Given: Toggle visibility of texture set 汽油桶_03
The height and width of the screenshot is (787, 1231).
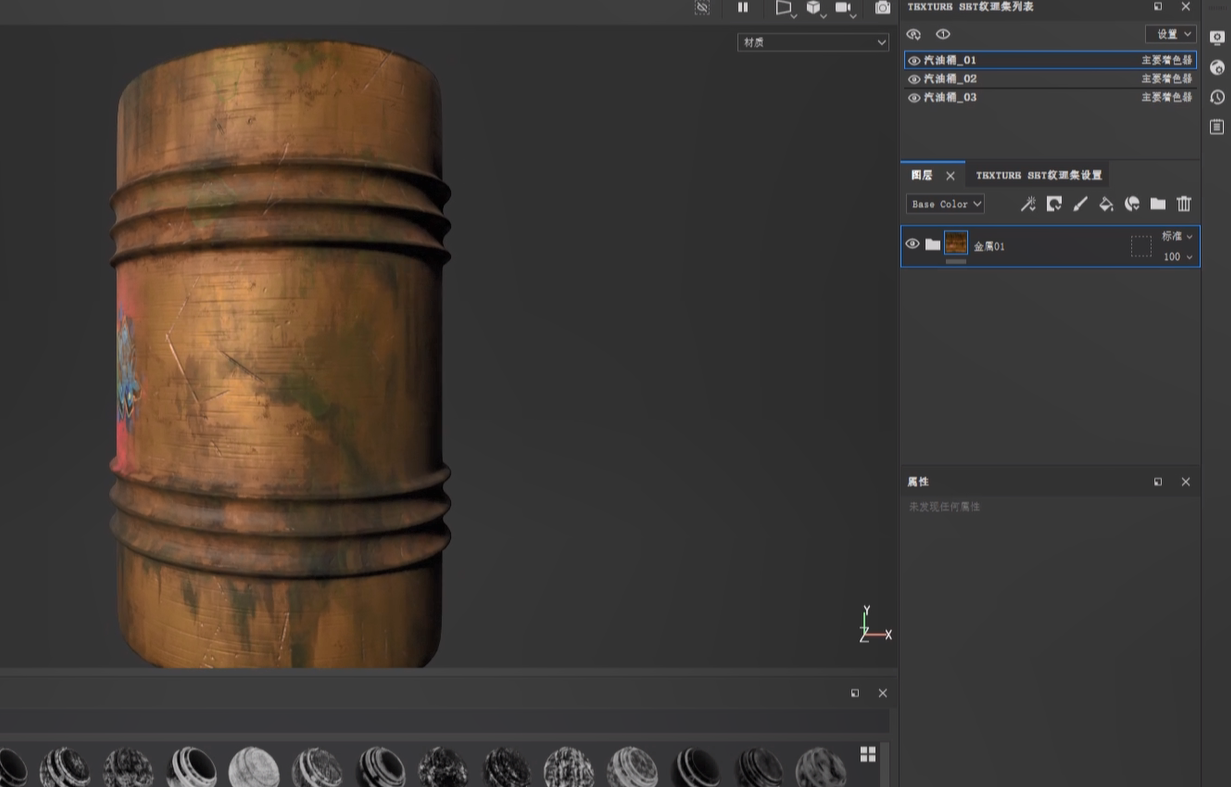Looking at the screenshot, I should (x=914, y=98).
